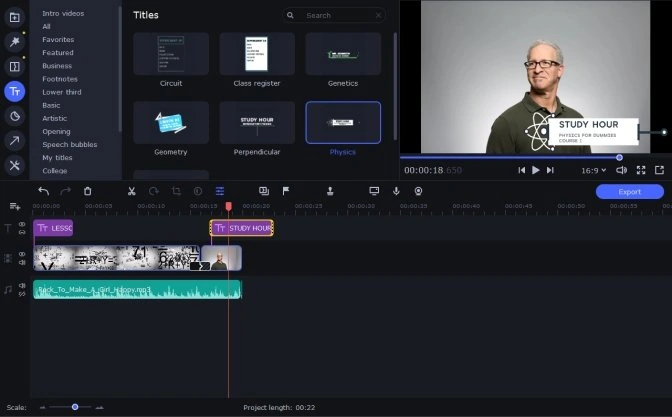Open the 16:9 aspect ratio dropdown
Viewport: 672px width, 417px height.
click(594, 170)
